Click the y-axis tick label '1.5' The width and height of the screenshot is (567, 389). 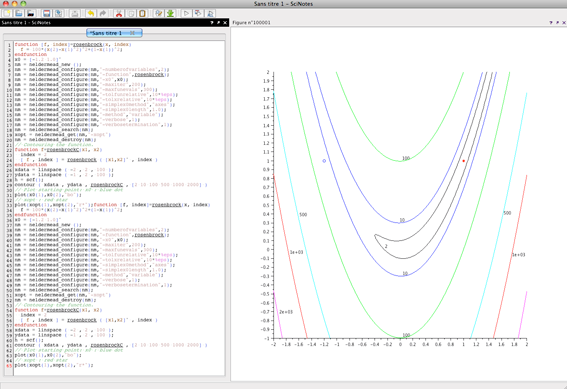click(x=266, y=116)
